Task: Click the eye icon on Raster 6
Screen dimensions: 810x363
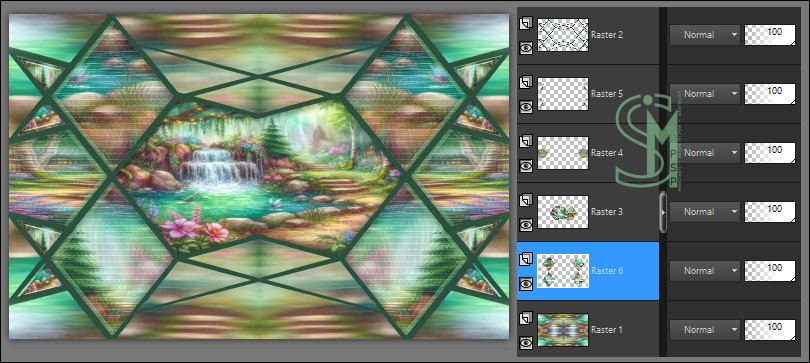Action: point(526,283)
